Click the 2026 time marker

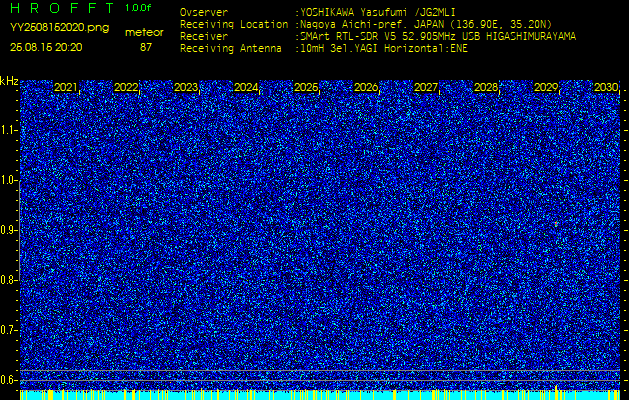366,87
